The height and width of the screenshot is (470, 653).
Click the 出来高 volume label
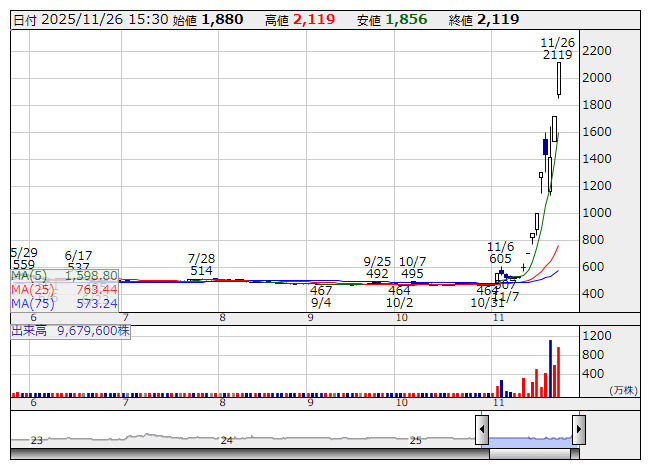click(70, 329)
